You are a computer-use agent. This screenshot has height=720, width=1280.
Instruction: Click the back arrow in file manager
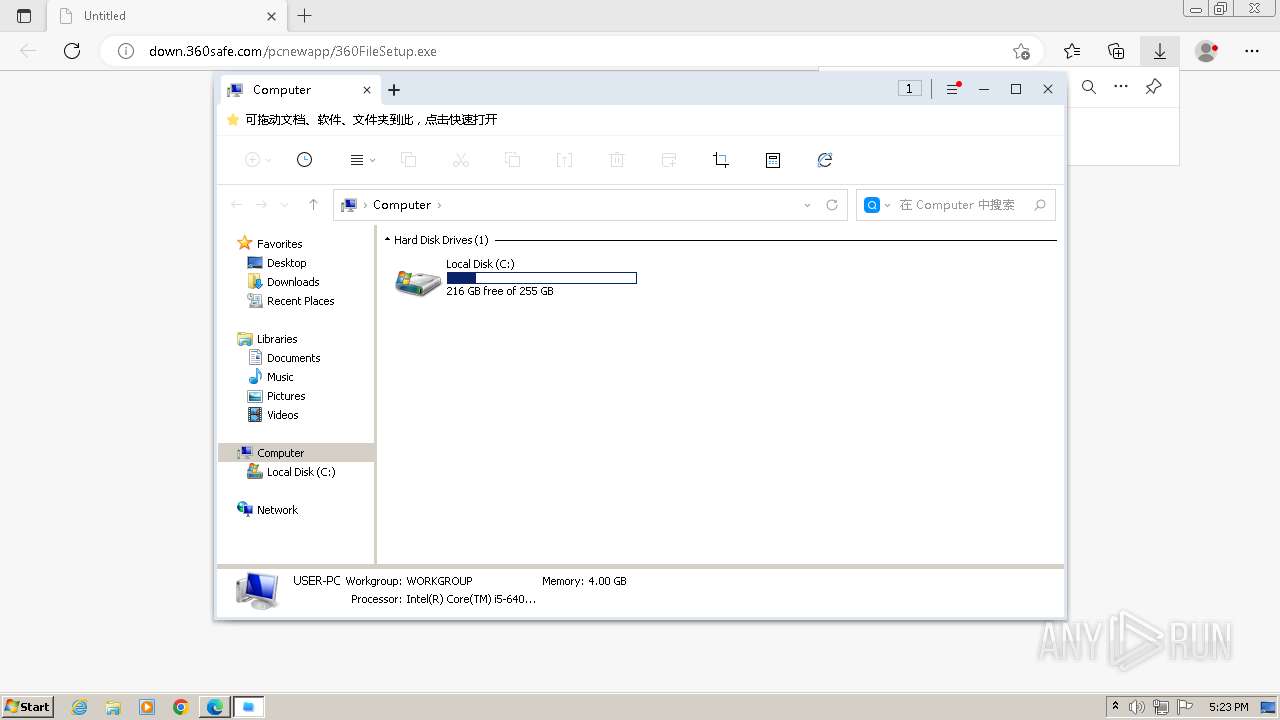[x=237, y=205]
